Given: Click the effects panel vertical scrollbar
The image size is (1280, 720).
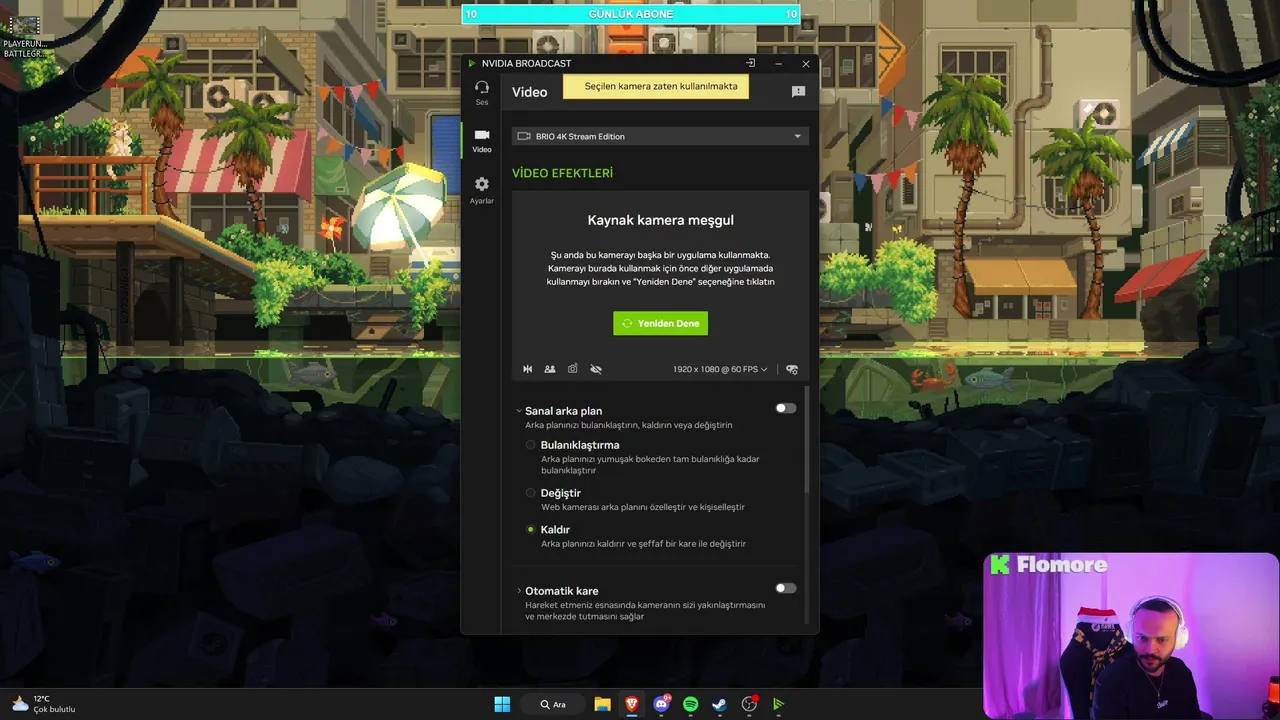Looking at the screenshot, I should click(807, 440).
